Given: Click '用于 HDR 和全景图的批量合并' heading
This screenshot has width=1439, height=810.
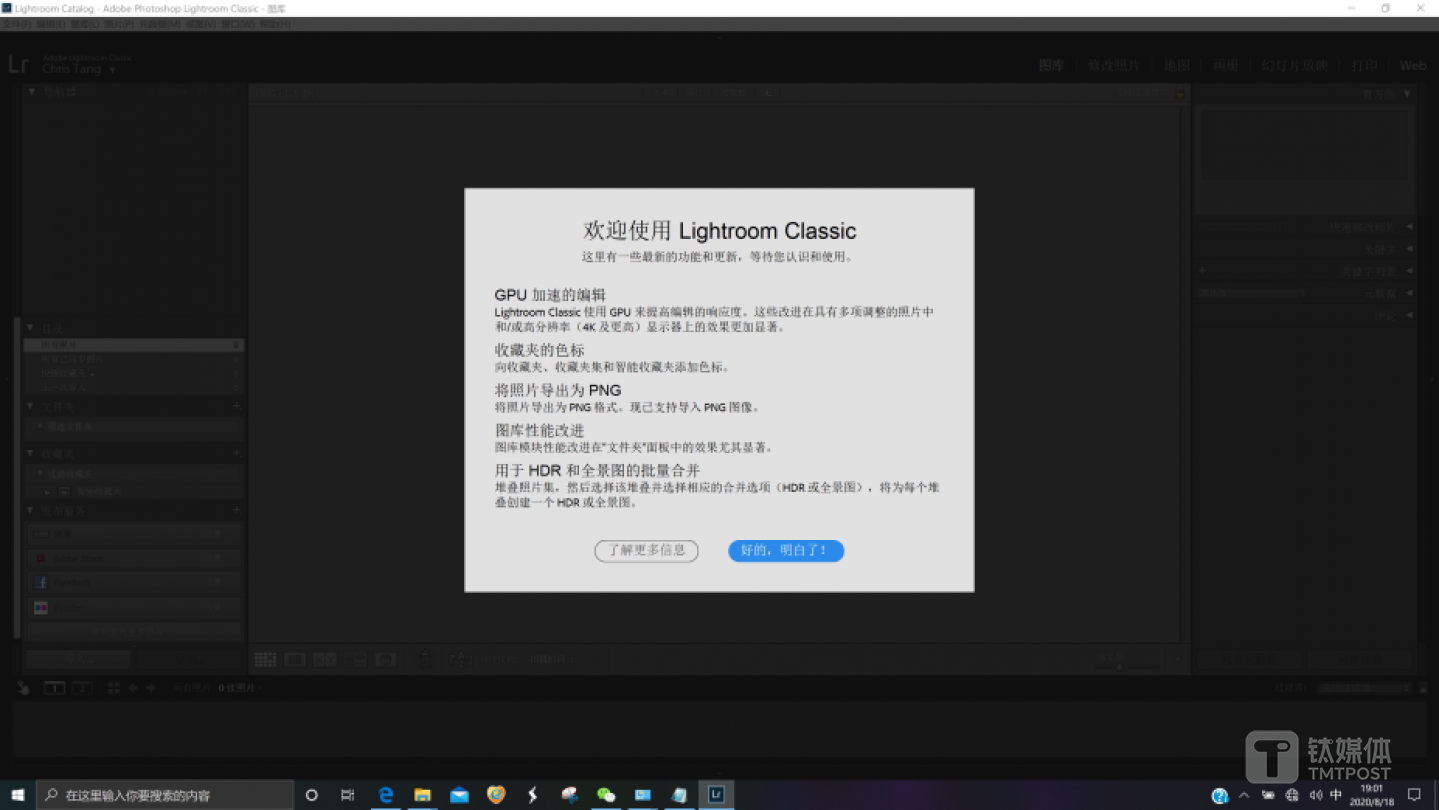Looking at the screenshot, I should point(597,470).
